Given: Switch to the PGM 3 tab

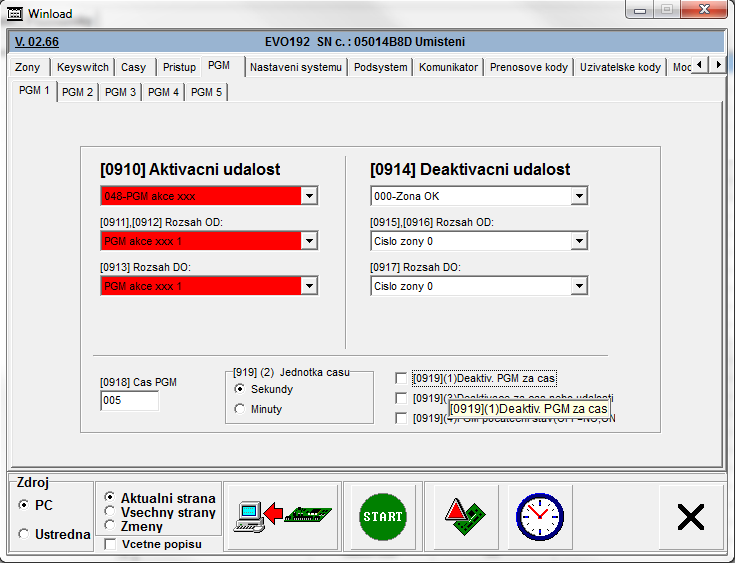Looking at the screenshot, I should click(x=120, y=92).
